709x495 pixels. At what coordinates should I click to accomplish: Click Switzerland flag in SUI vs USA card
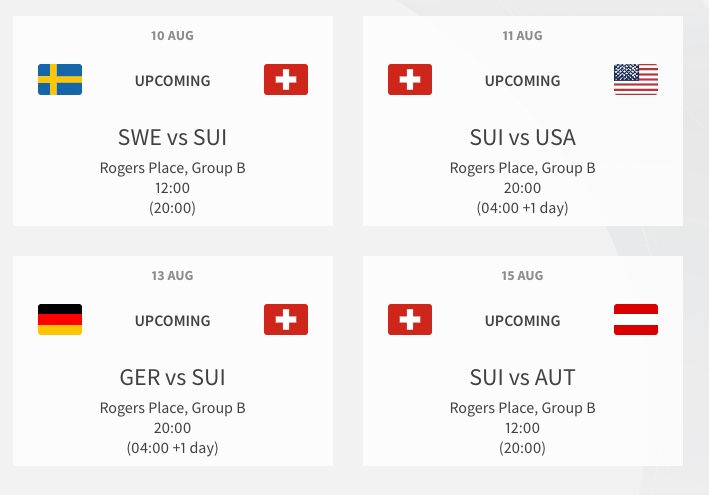click(410, 80)
